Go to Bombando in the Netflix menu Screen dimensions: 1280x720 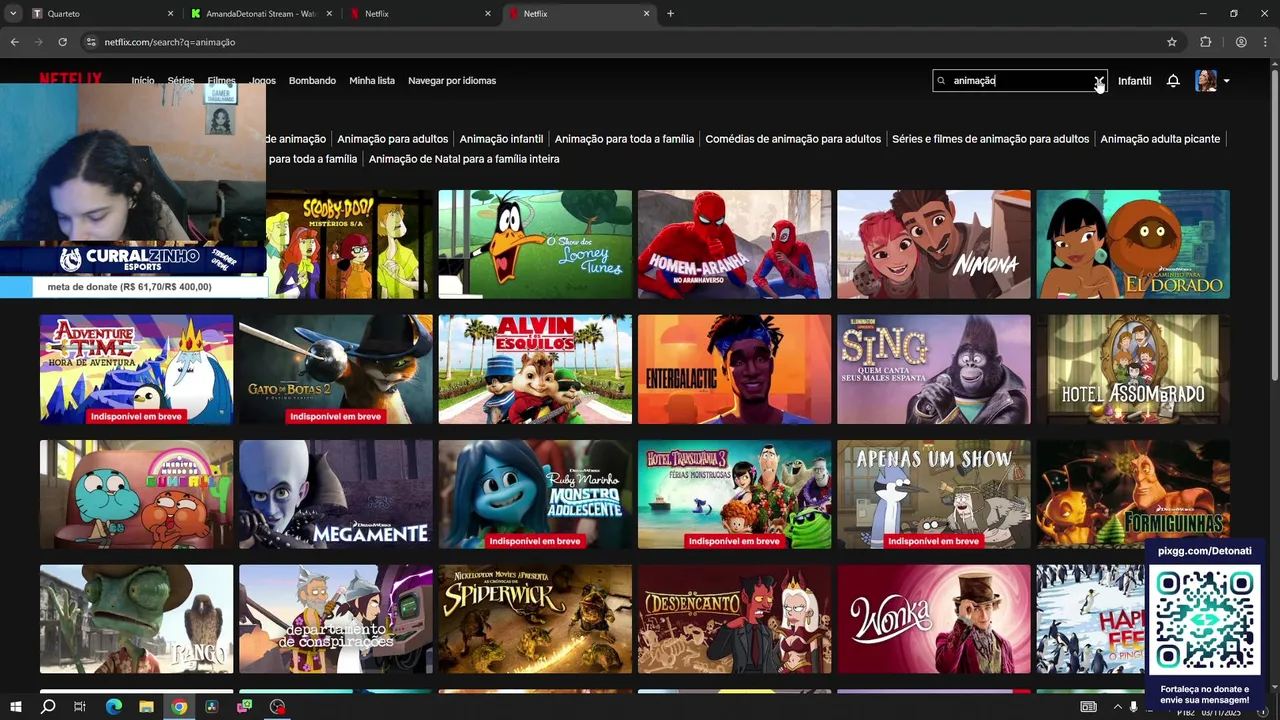[312, 81]
